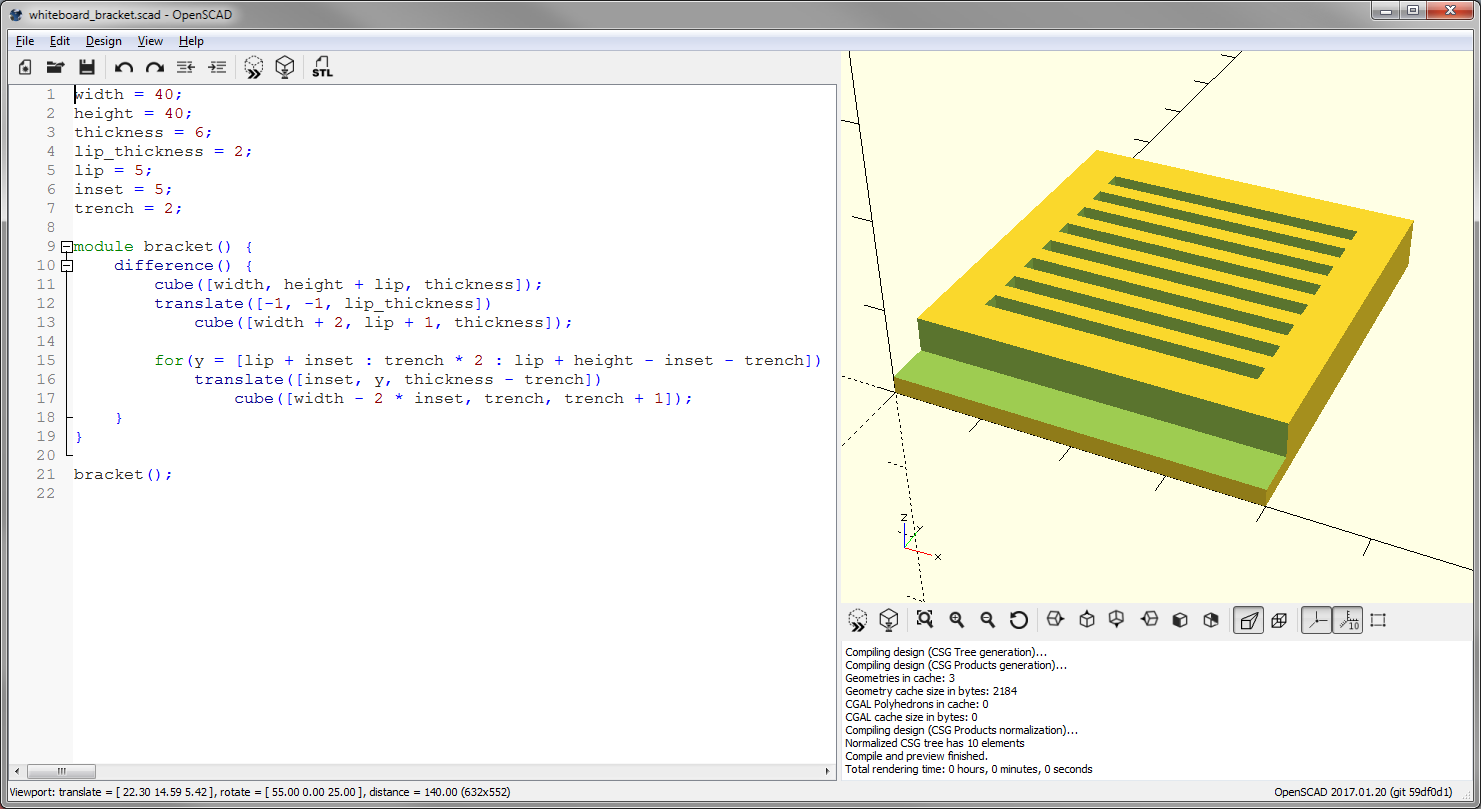The width and height of the screenshot is (1481, 809).
Task: Click the Preview icon in the editor toolbar
Action: tap(254, 67)
